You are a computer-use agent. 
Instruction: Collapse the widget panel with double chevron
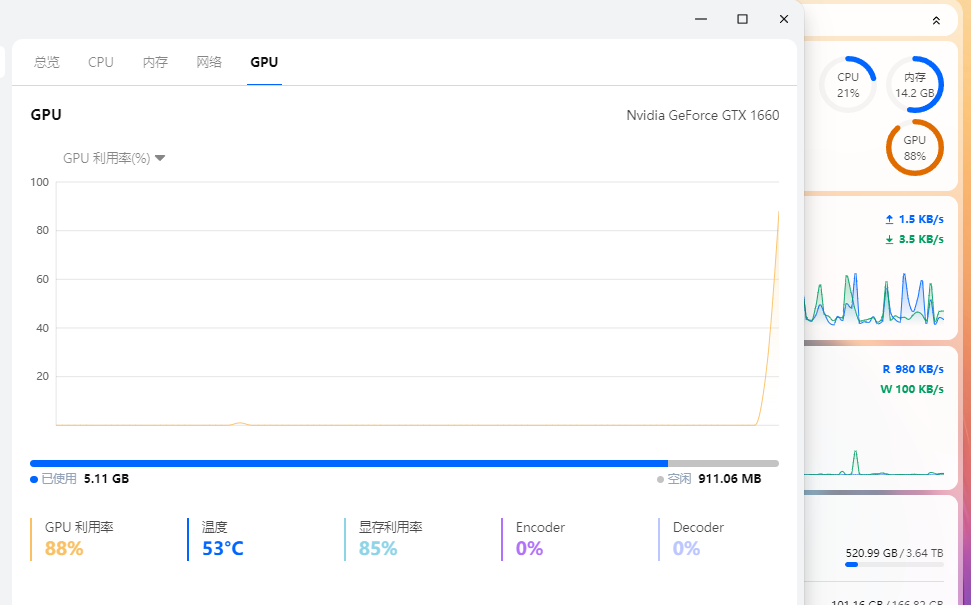tap(935, 20)
